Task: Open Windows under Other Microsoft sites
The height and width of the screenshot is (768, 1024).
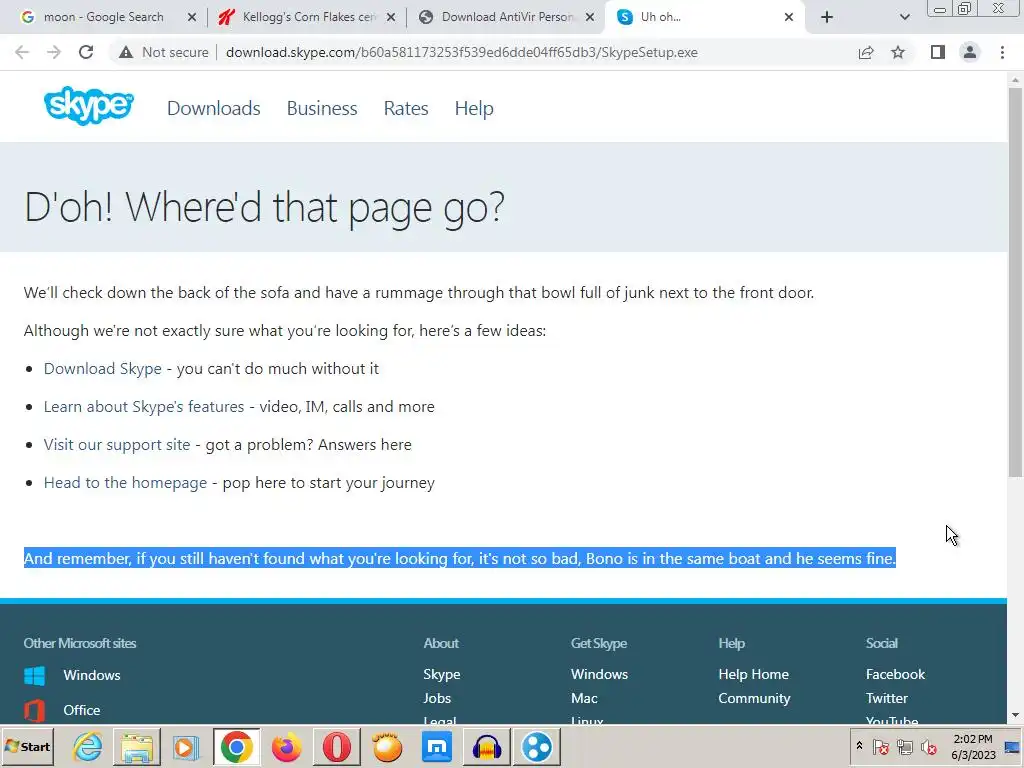Action: coord(92,675)
